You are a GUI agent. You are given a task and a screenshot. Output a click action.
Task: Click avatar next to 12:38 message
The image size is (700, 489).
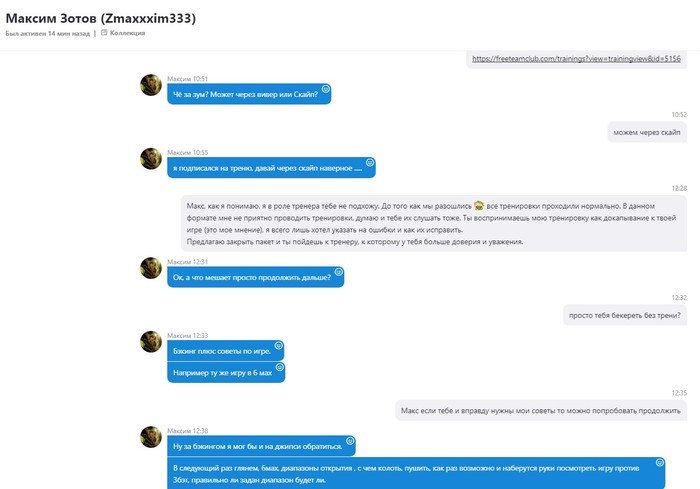click(151, 437)
